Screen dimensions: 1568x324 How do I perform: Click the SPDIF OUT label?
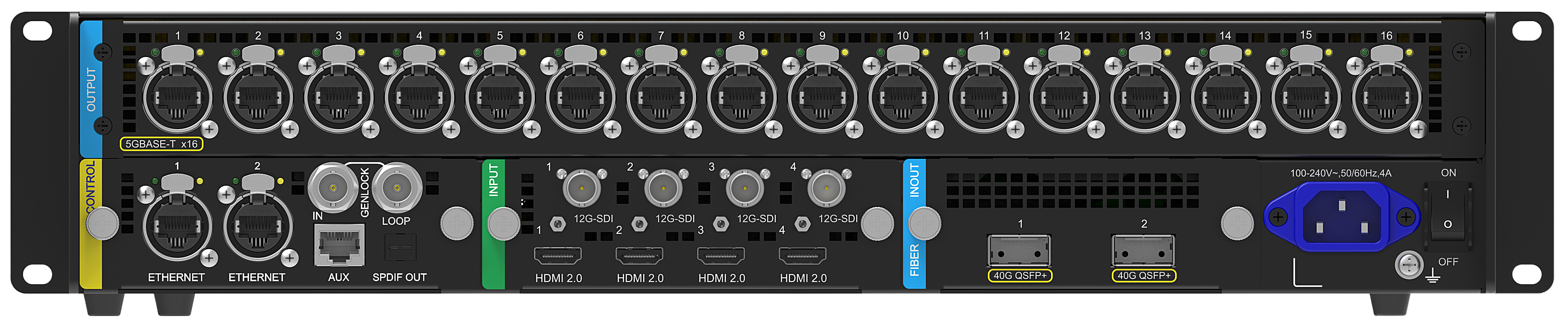[x=399, y=278]
